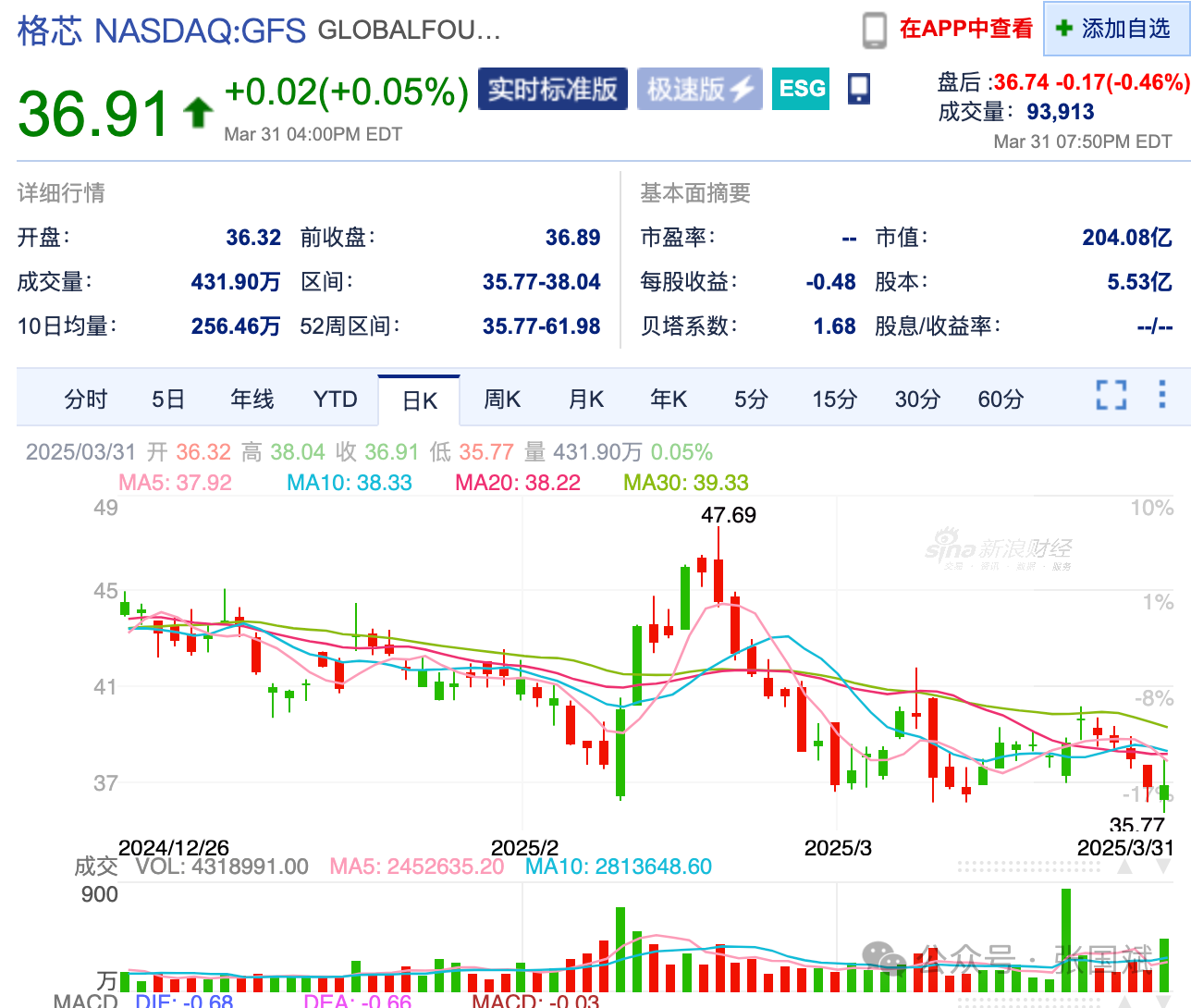This screenshot has width=1191, height=1008.
Task: Click the 每股收益 value -0.48
Action: (x=830, y=282)
